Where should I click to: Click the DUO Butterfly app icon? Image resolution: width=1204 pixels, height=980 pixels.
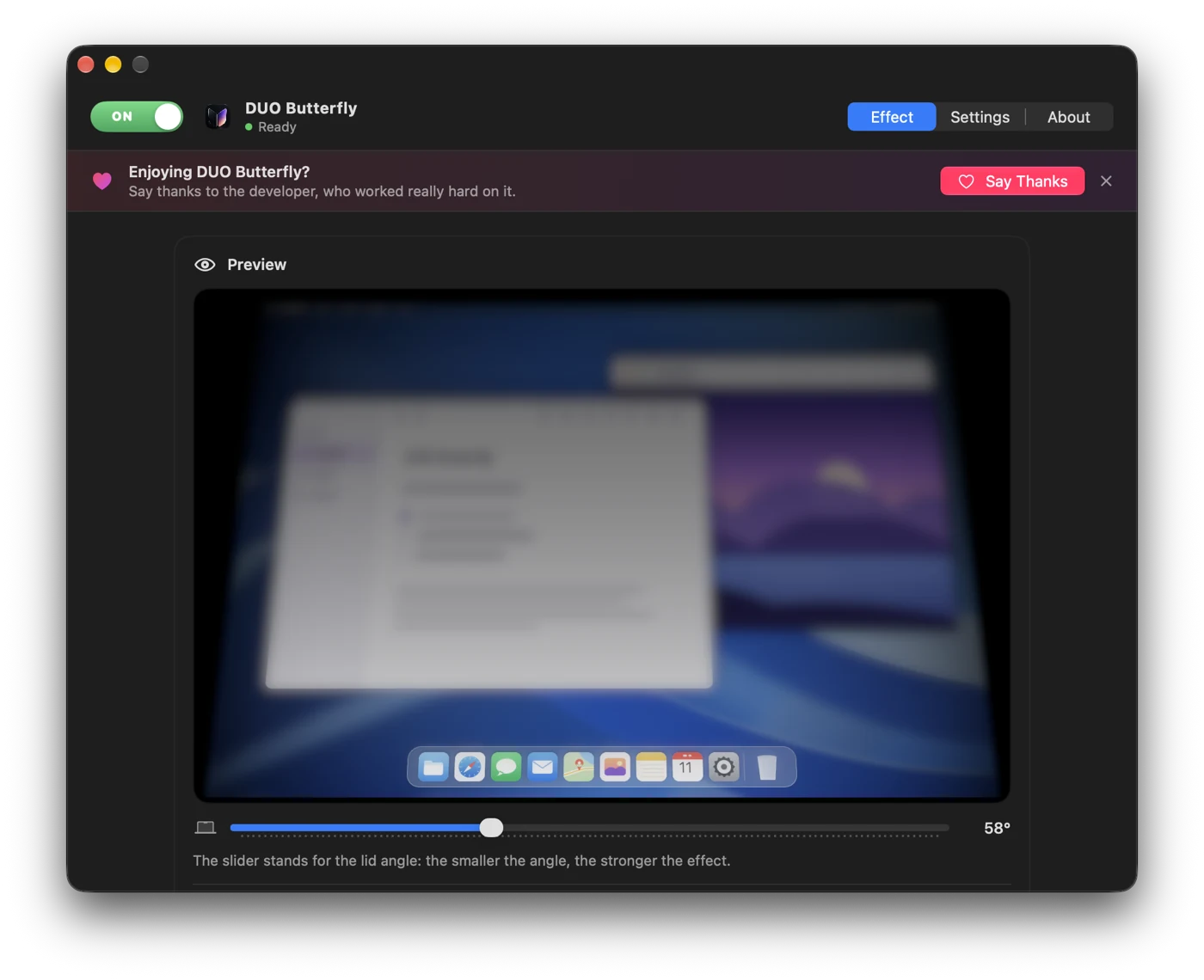[218, 116]
